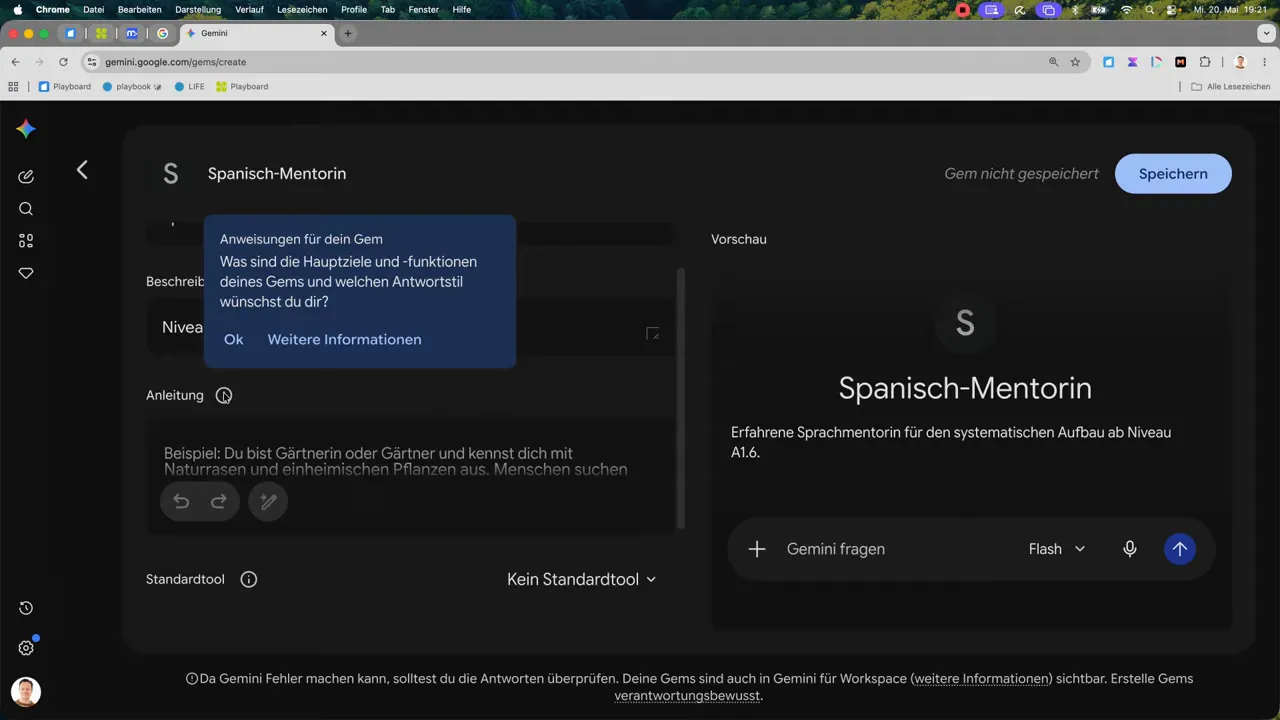This screenshot has height=720, width=1280.
Task: Undo the last instruction edit
Action: 181,502
